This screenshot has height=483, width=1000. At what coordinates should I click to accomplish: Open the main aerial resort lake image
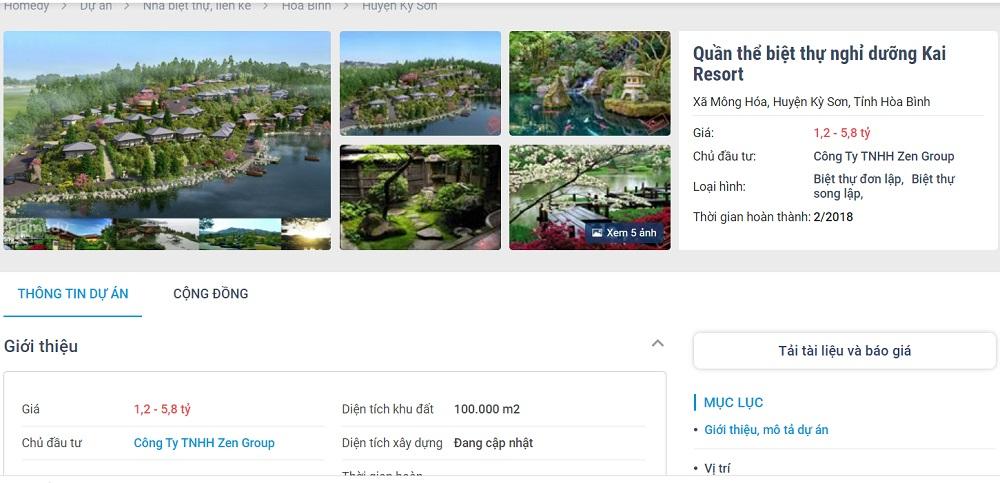pyautogui.click(x=167, y=125)
